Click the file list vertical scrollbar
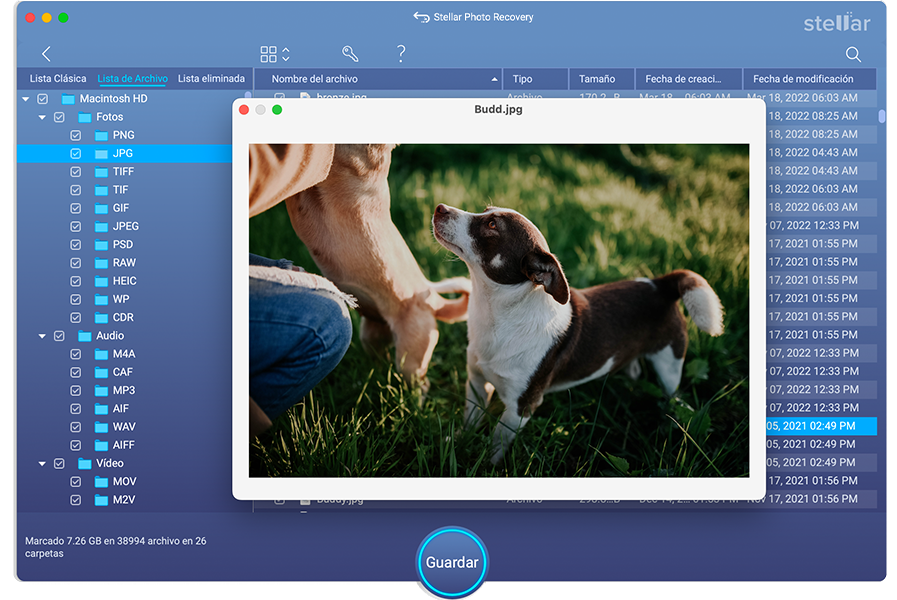The image size is (897, 600). [x=882, y=116]
